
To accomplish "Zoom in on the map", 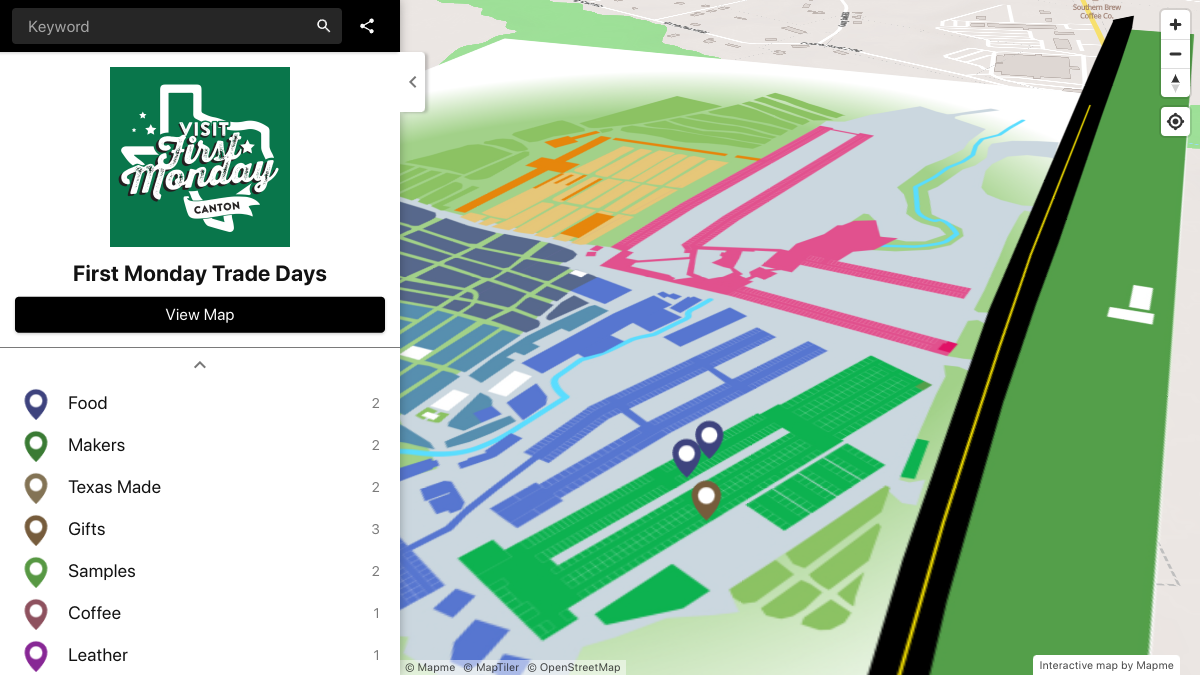I will (x=1175, y=25).
